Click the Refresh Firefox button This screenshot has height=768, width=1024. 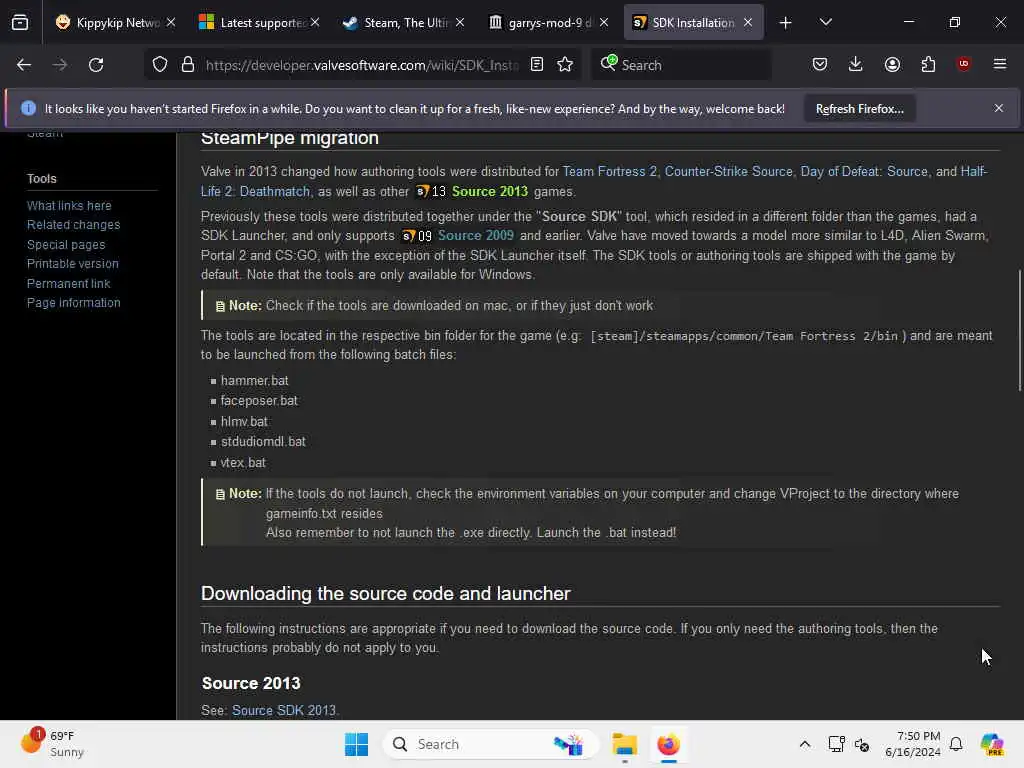(859, 109)
